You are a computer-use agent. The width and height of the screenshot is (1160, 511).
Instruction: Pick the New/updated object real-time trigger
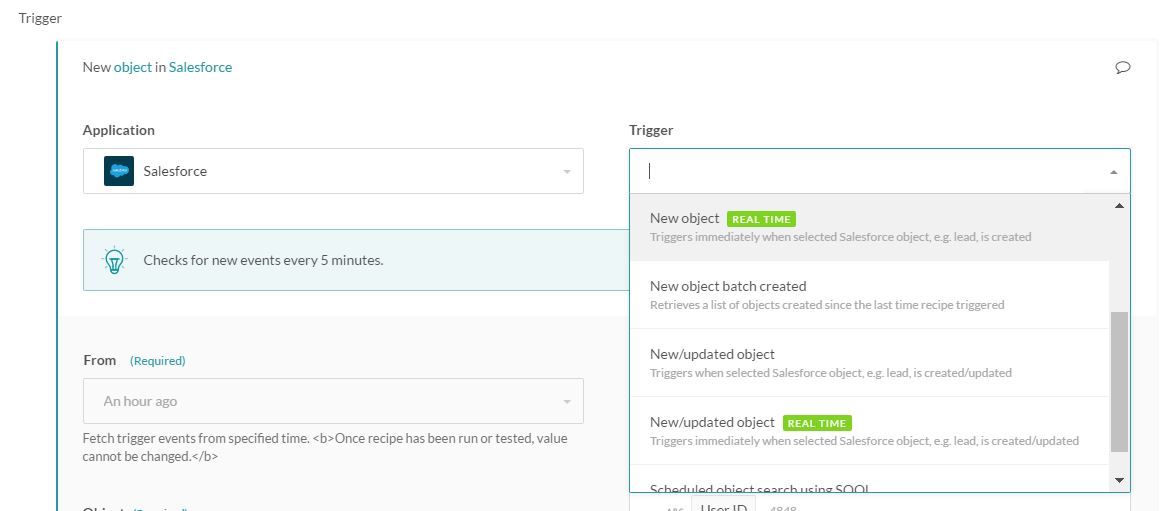click(712, 423)
